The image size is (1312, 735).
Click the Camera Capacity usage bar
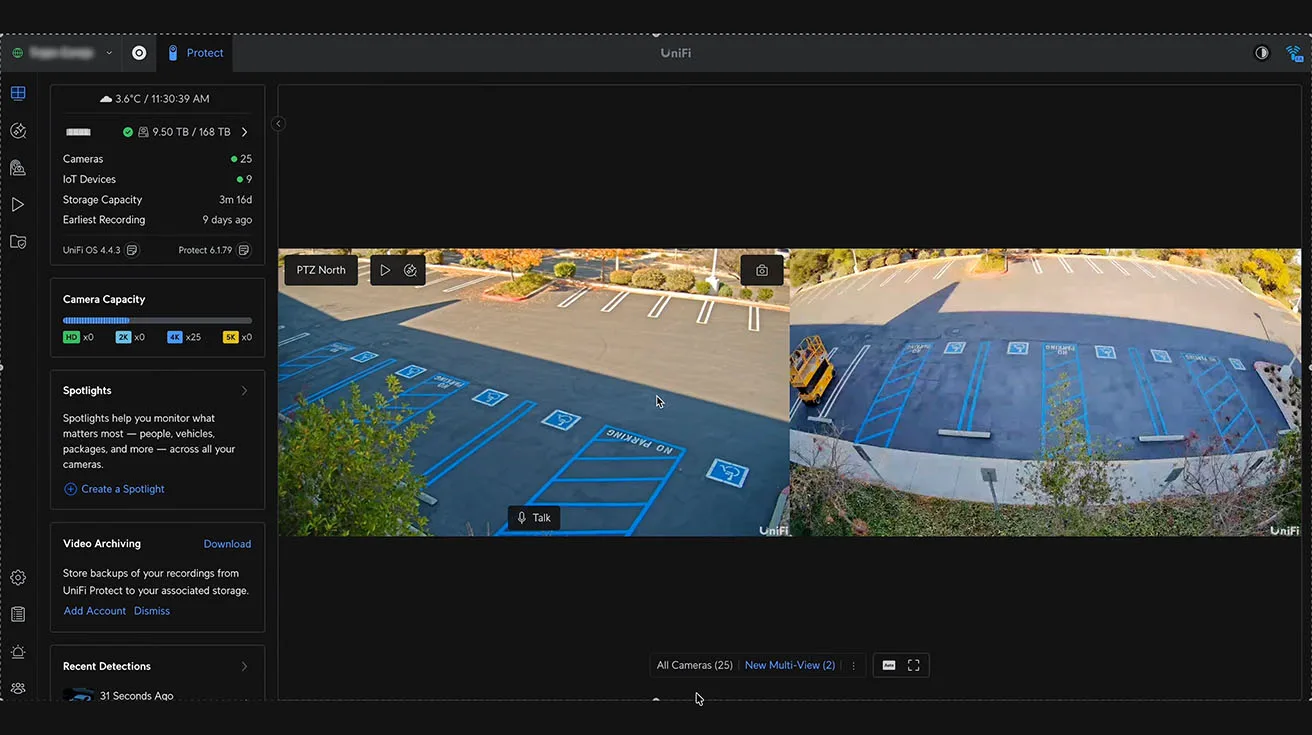[x=157, y=321]
